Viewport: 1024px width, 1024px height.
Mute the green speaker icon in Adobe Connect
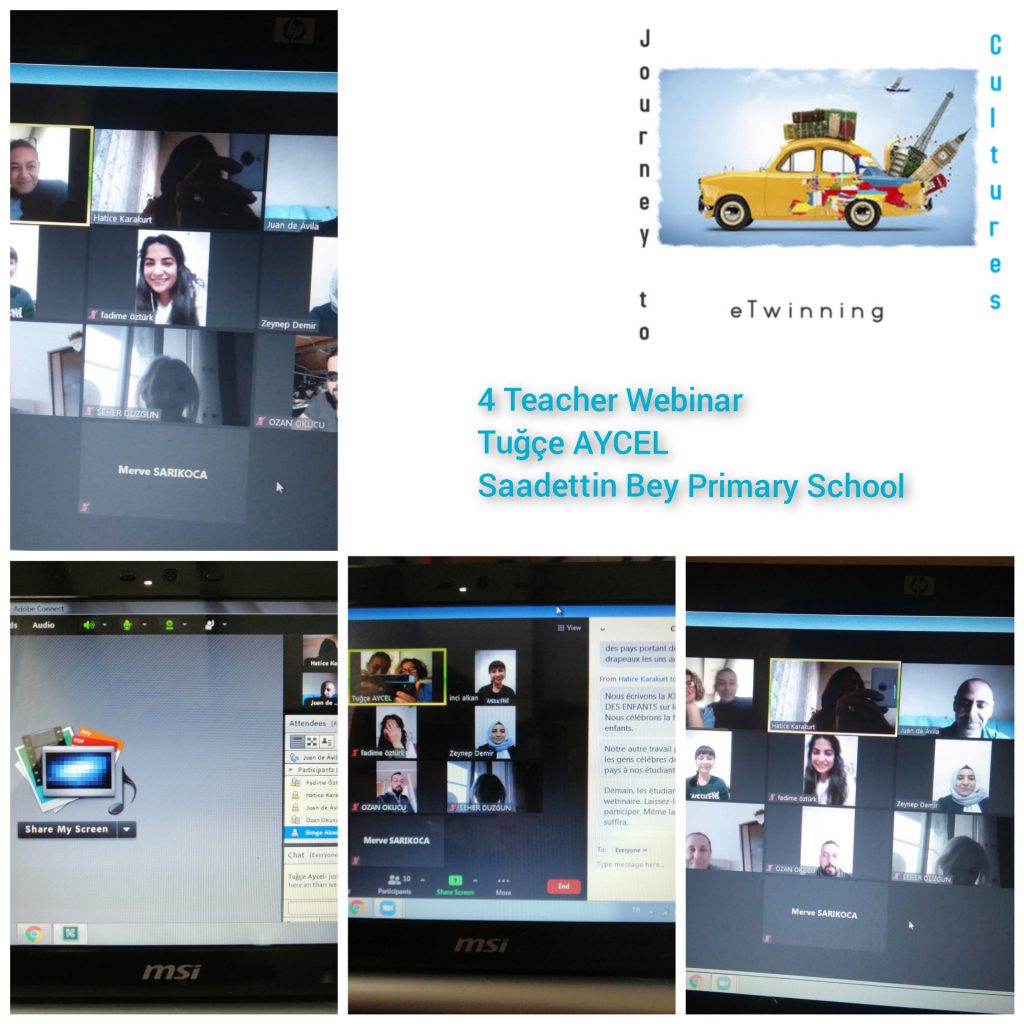[x=88, y=625]
